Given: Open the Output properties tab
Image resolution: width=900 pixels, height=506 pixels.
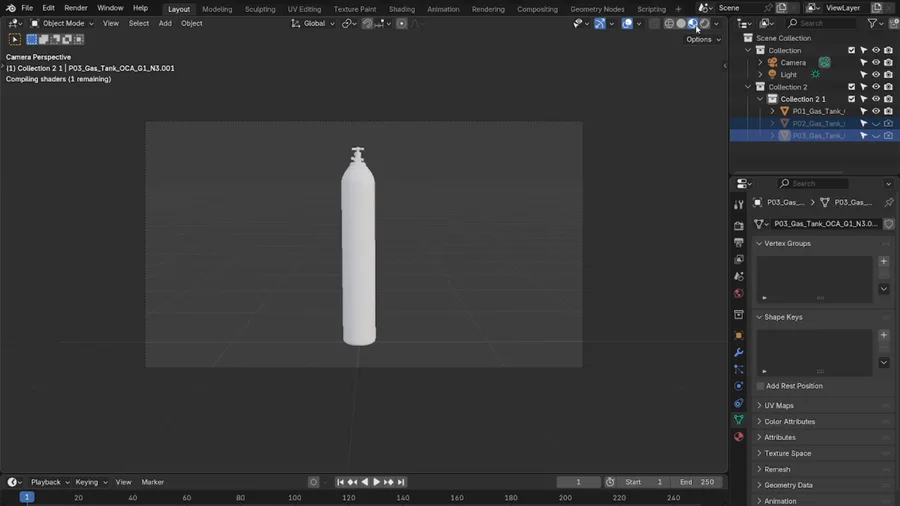Looking at the screenshot, I should (739, 243).
